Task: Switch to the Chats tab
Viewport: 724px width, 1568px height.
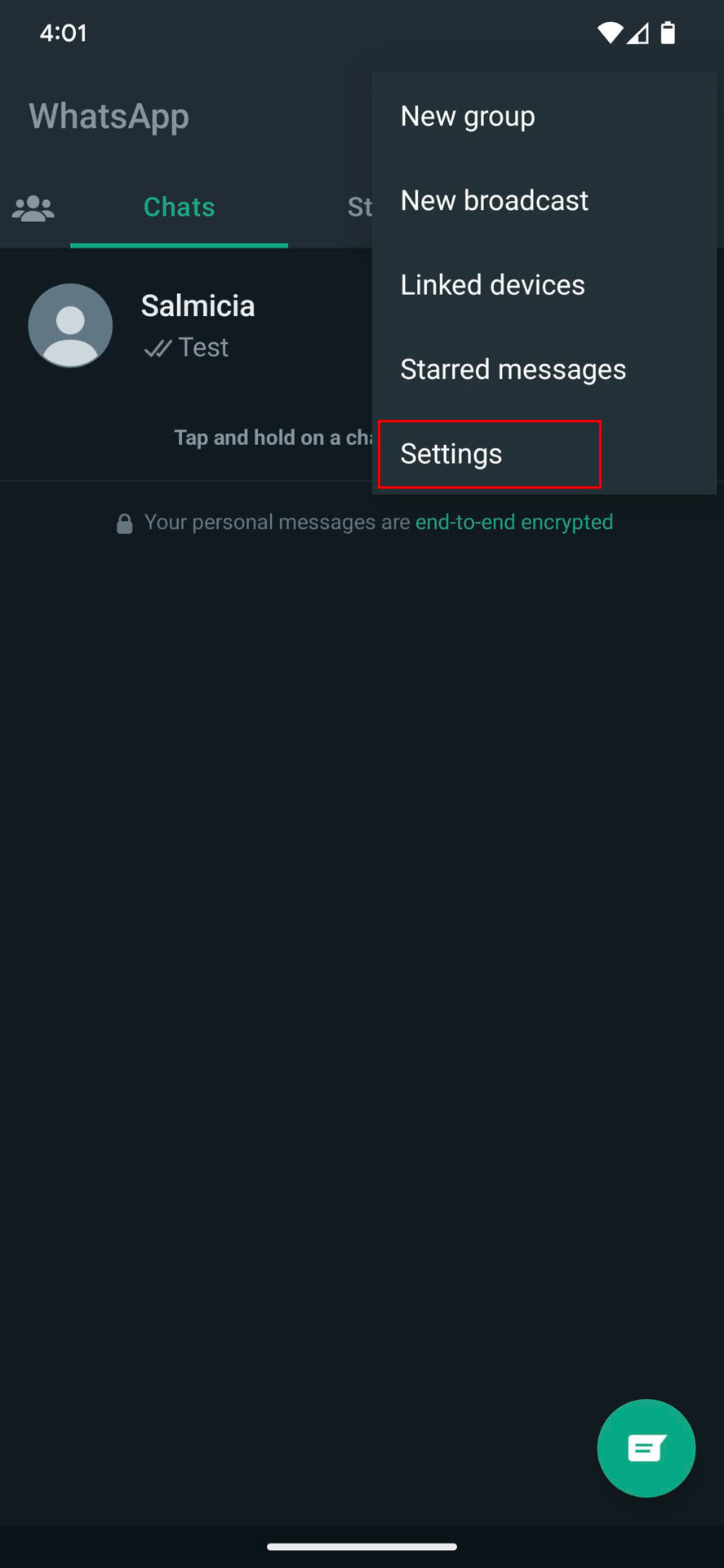Action: (179, 207)
